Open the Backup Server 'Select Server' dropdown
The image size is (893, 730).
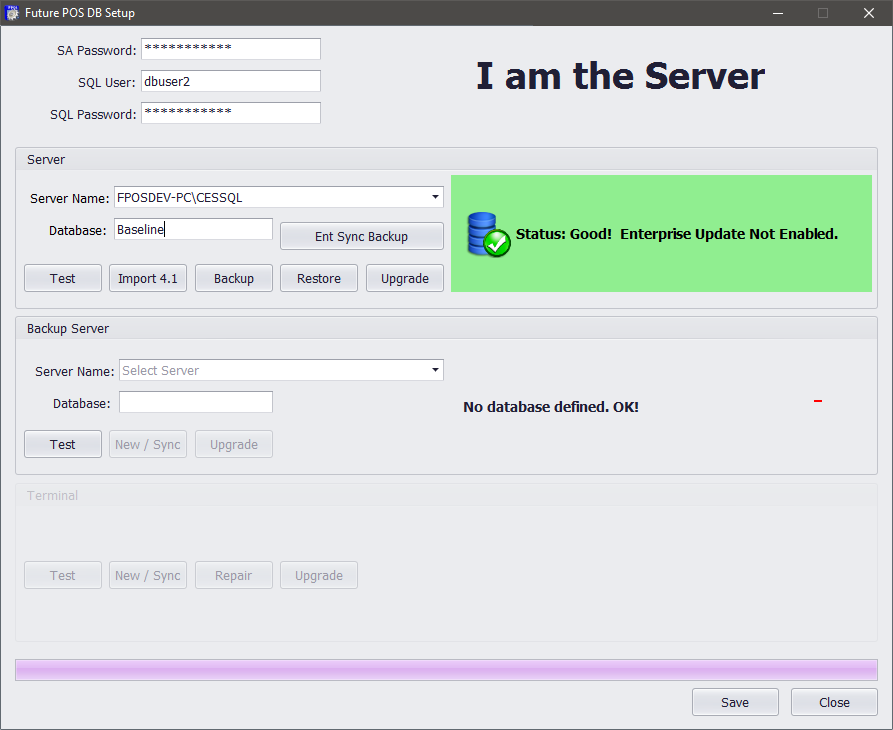coord(435,370)
